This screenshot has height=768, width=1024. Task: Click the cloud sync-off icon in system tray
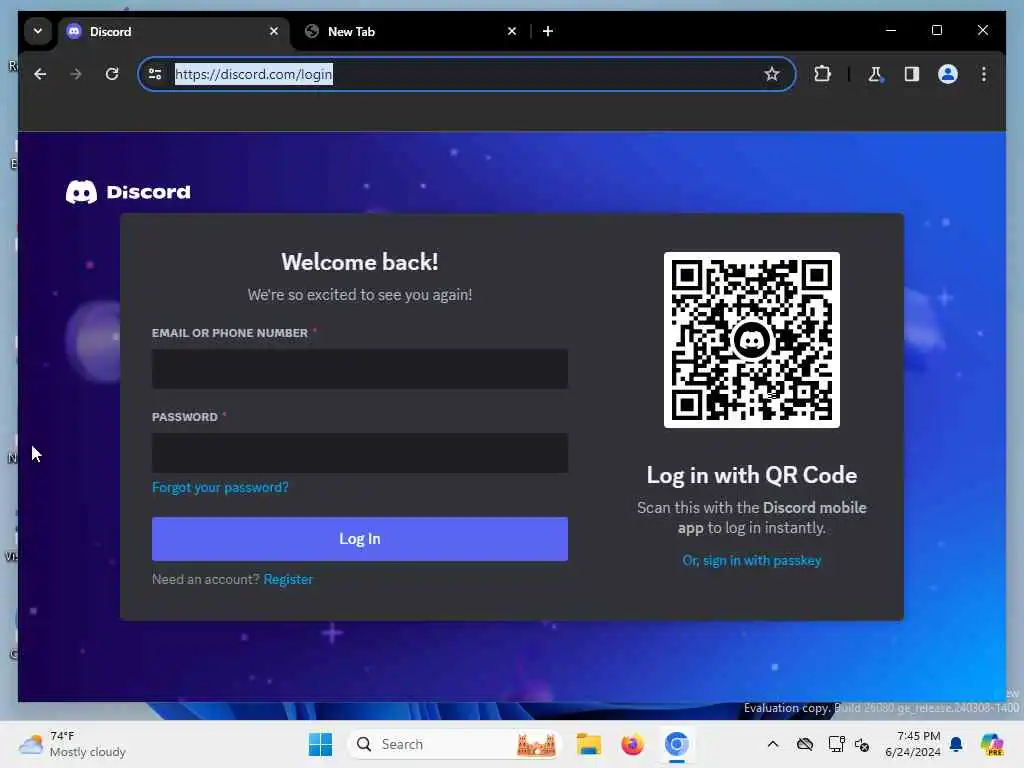(805, 744)
